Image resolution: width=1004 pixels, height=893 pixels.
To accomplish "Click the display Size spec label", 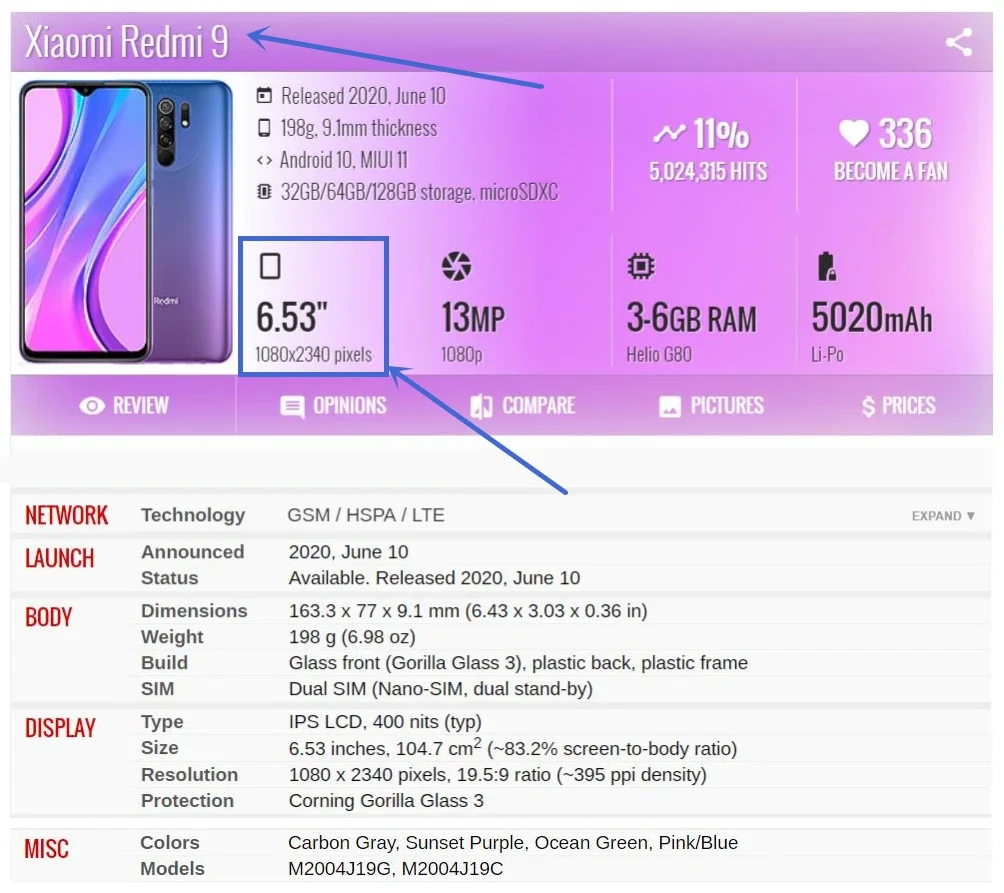I will (x=160, y=748).
